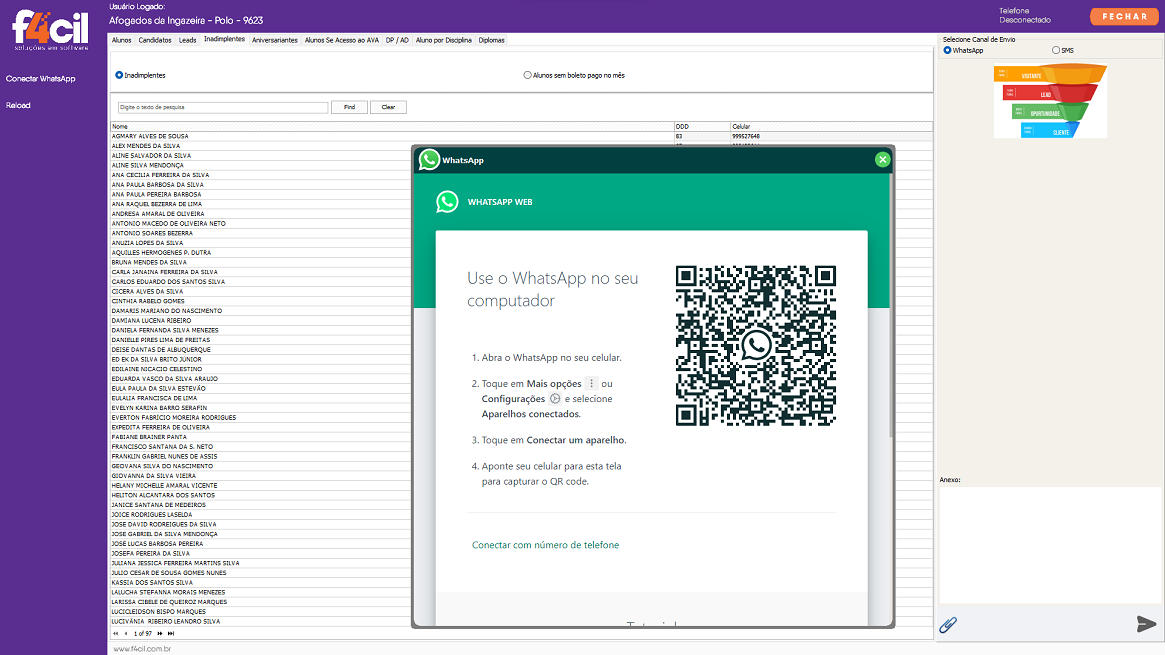Switch to the Aniversariantes tab
Image resolution: width=1165 pixels, height=655 pixels.
pos(274,40)
